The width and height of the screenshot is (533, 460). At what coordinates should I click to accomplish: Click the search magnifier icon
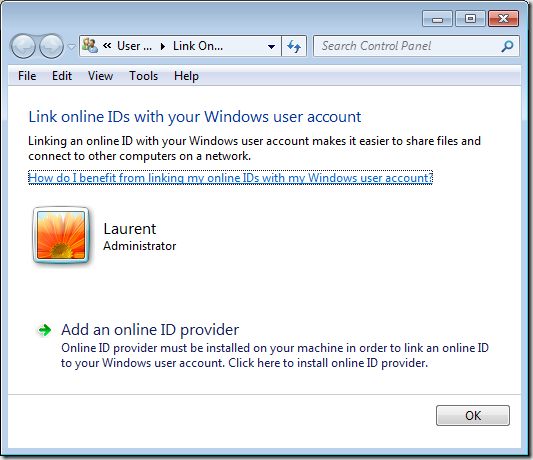pos(508,46)
